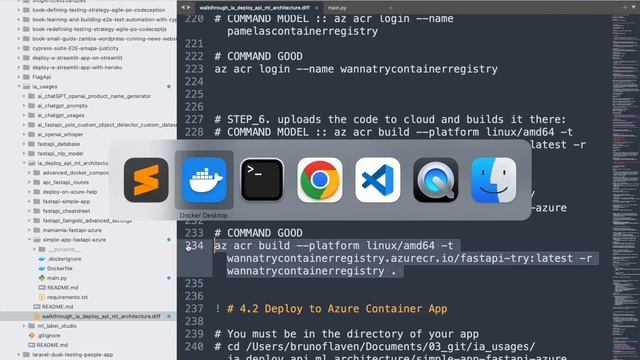The width and height of the screenshot is (640, 360).
Task: Select the deploy-a-streamlit-app-on-streamlit folder
Action: pyautogui.click(x=77, y=58)
